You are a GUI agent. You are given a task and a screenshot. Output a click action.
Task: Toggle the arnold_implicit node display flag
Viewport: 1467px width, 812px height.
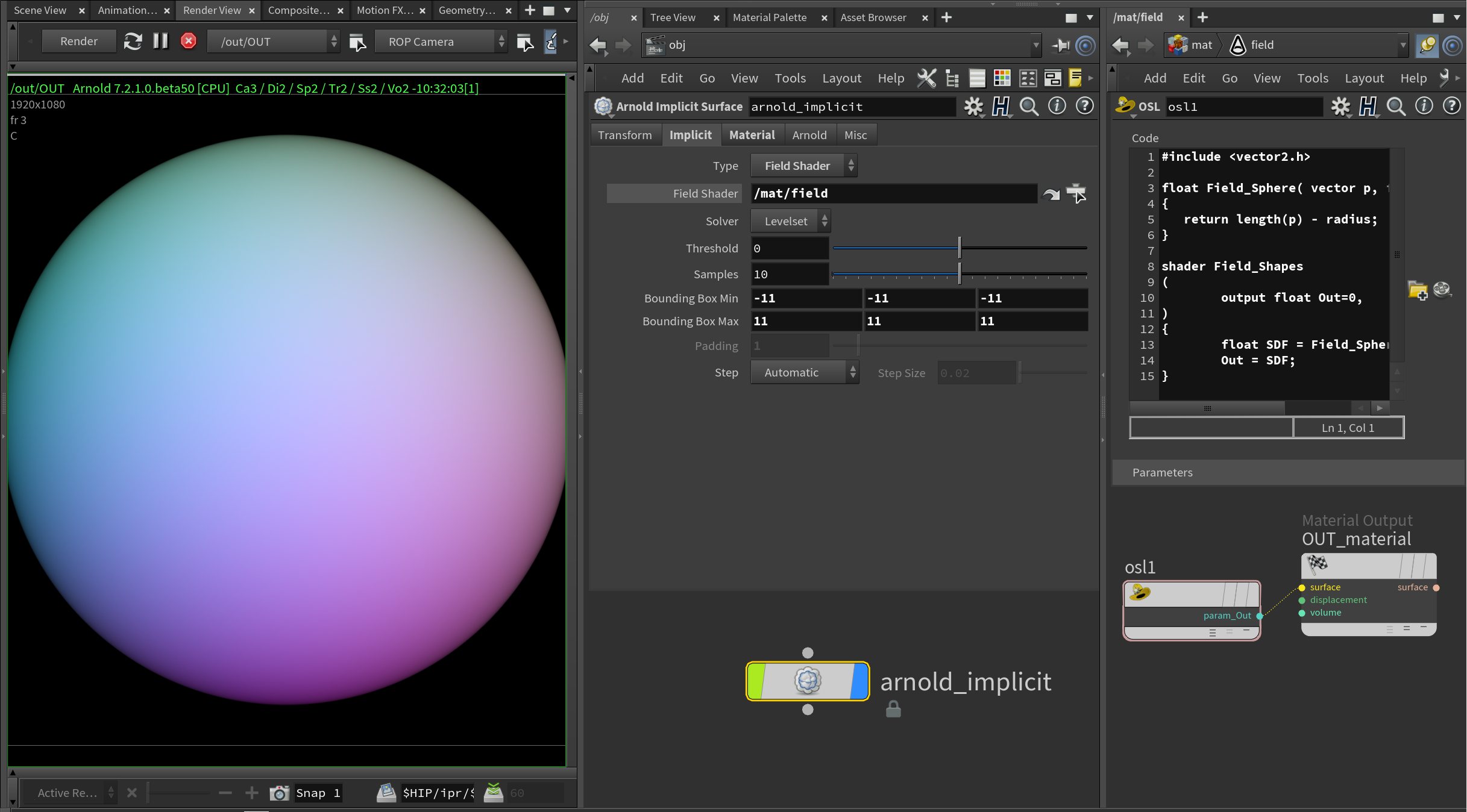pyautogui.click(x=861, y=681)
